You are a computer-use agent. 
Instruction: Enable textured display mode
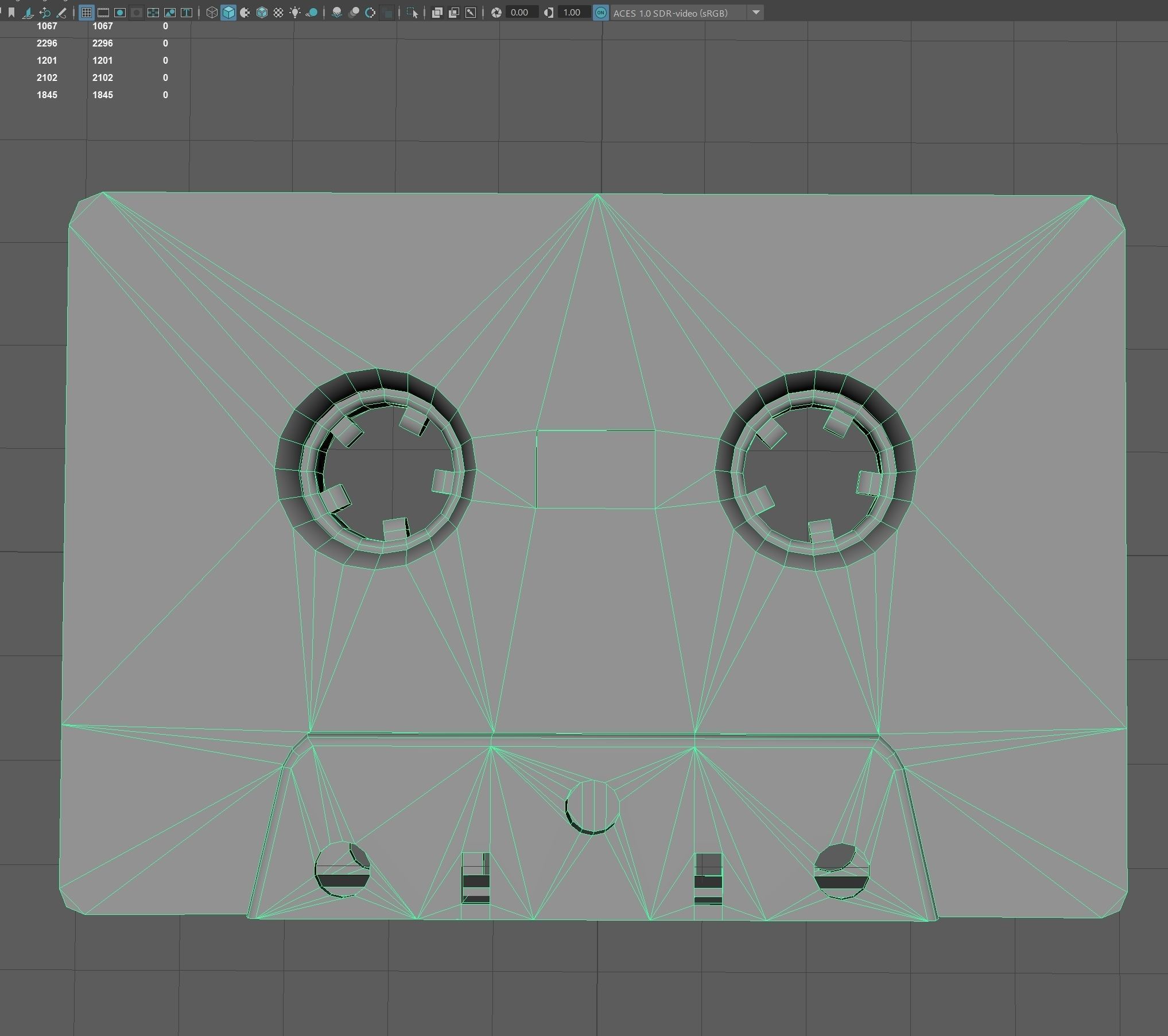coord(278,12)
